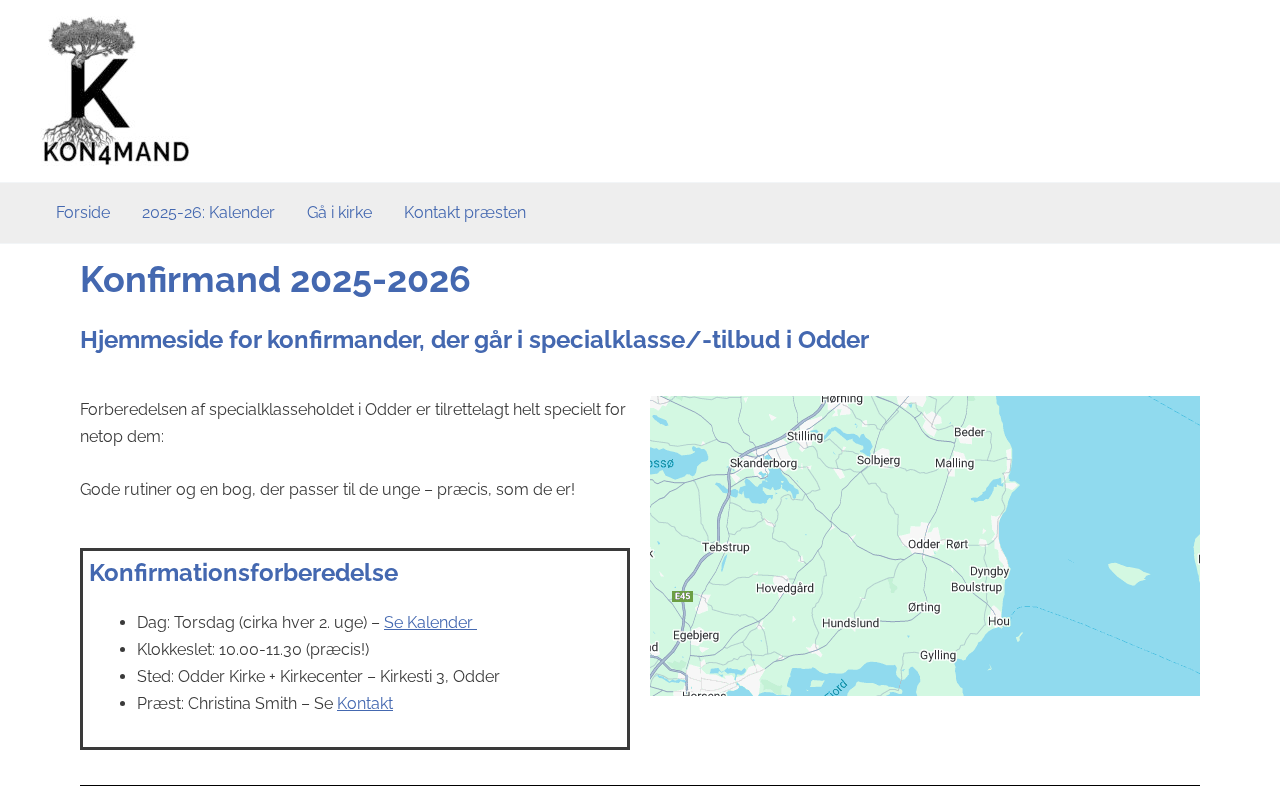Click the Tebstrup label on the map
This screenshot has height=800, width=1280.
tap(726, 547)
